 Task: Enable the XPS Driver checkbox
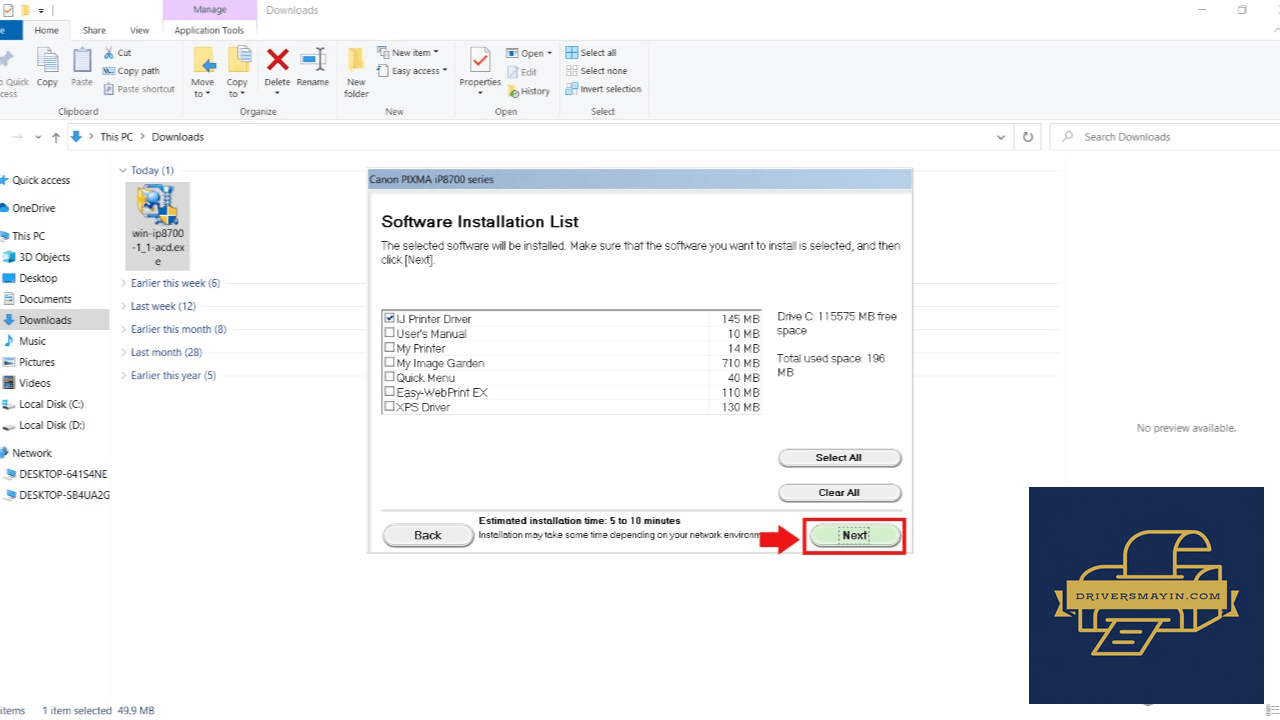(390, 406)
